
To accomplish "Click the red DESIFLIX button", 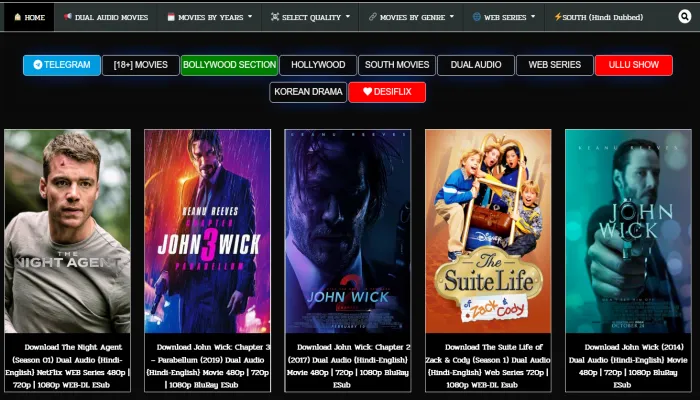I will pyautogui.click(x=387, y=92).
